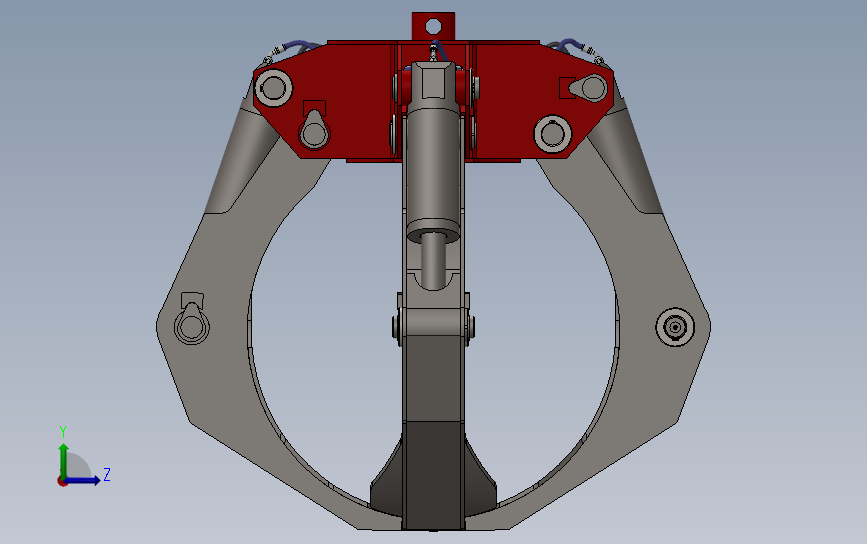Click the center bottom claw tine
Image resolution: width=867 pixels, height=544 pixels.
[x=434, y=475]
